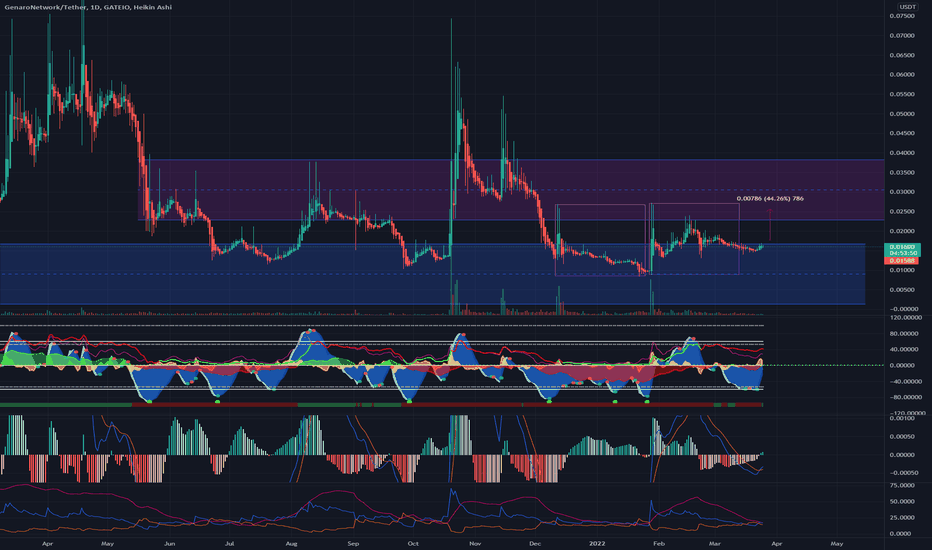Screen dimensions: 932x550
Task: Click the 0.04000 price axis label
Action: tap(902, 153)
